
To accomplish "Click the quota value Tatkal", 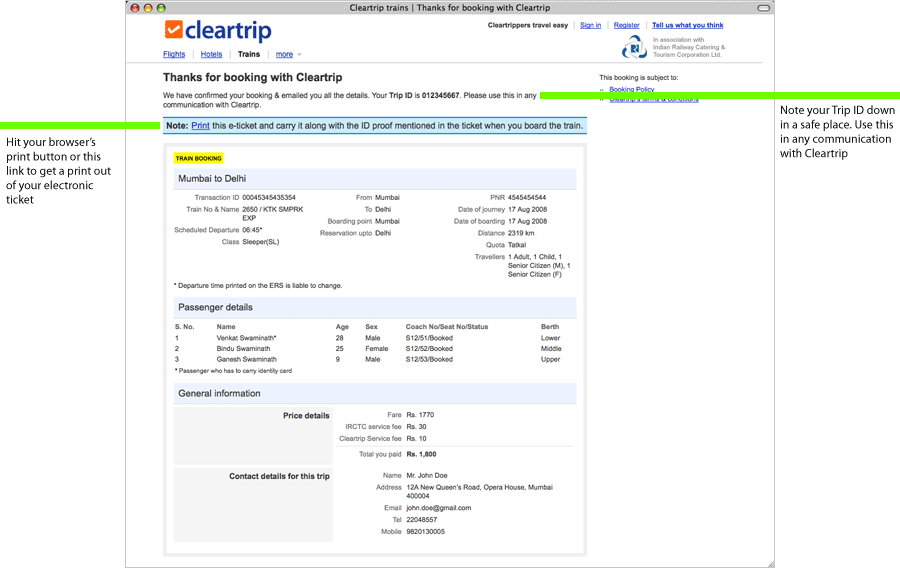I will 517,245.
